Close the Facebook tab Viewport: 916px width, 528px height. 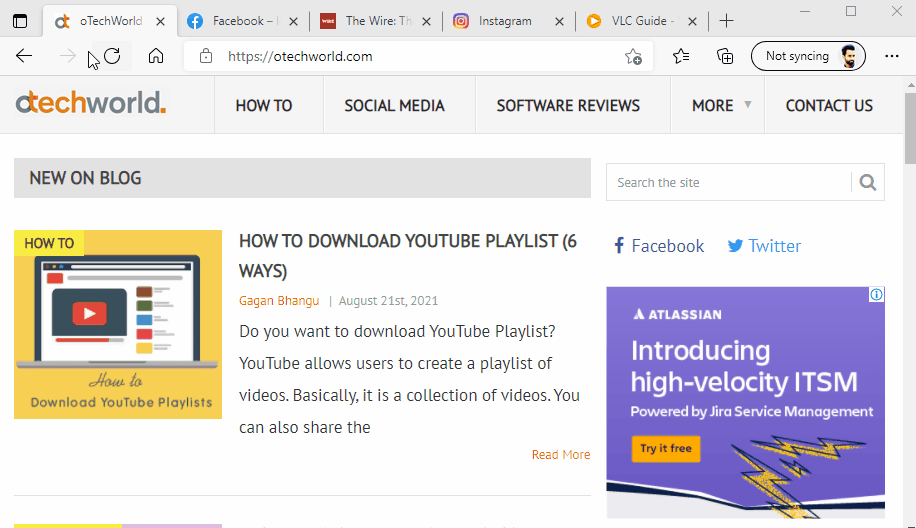click(x=293, y=22)
